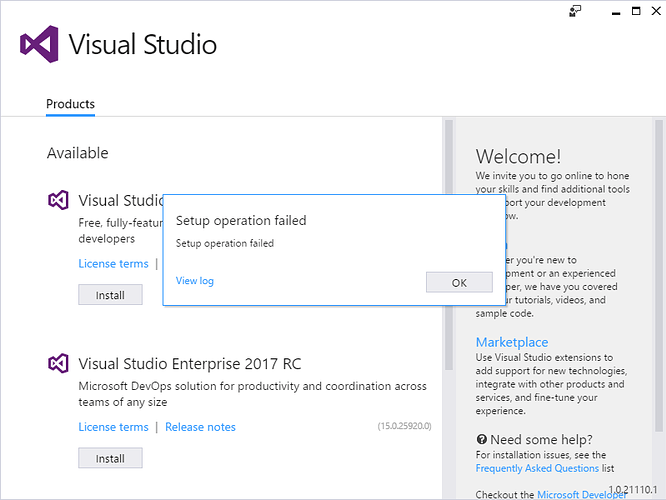Click the Welcome! heading
The image size is (666, 500).
[518, 156]
